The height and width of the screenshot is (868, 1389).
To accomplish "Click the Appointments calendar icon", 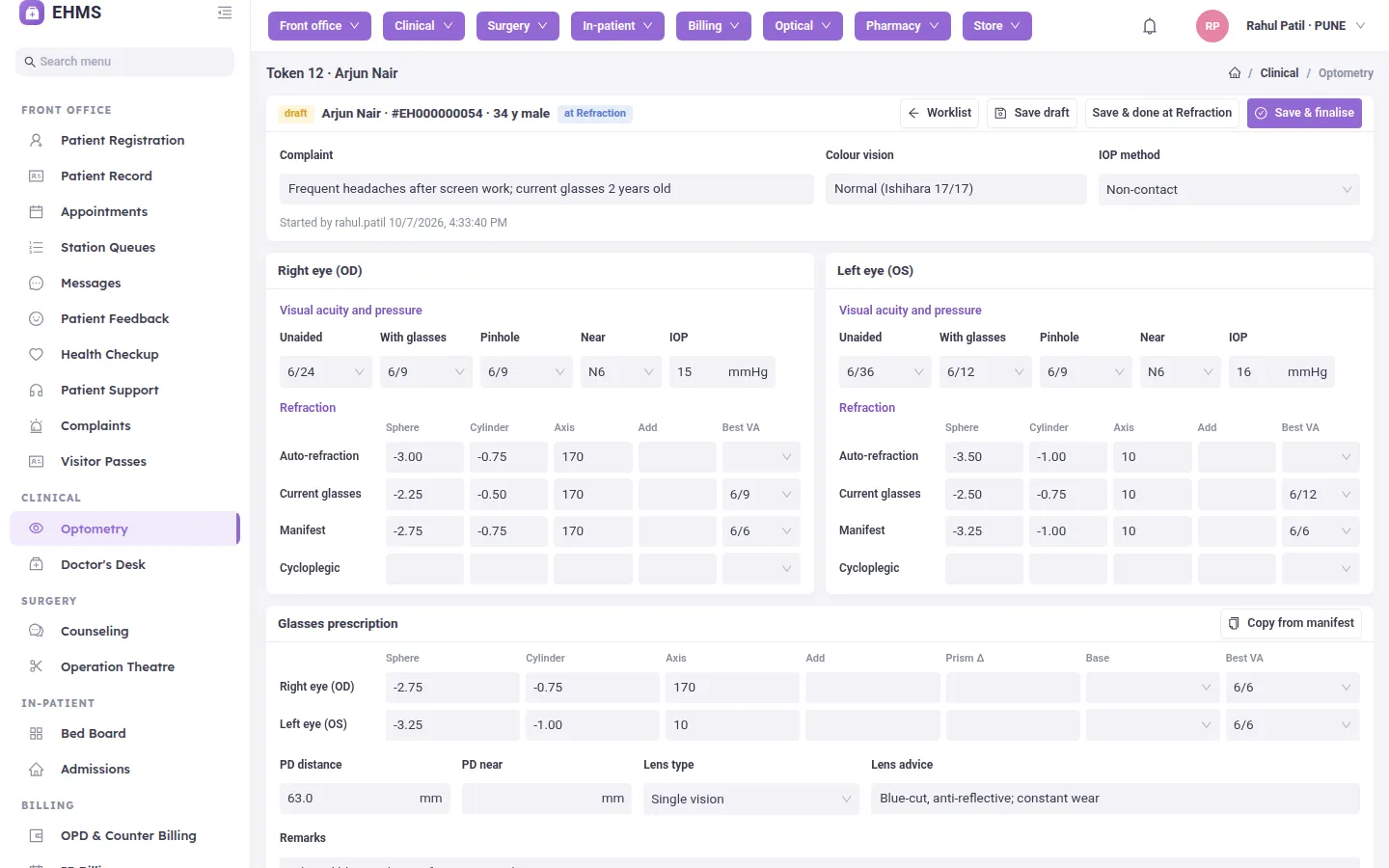I will tap(37, 211).
